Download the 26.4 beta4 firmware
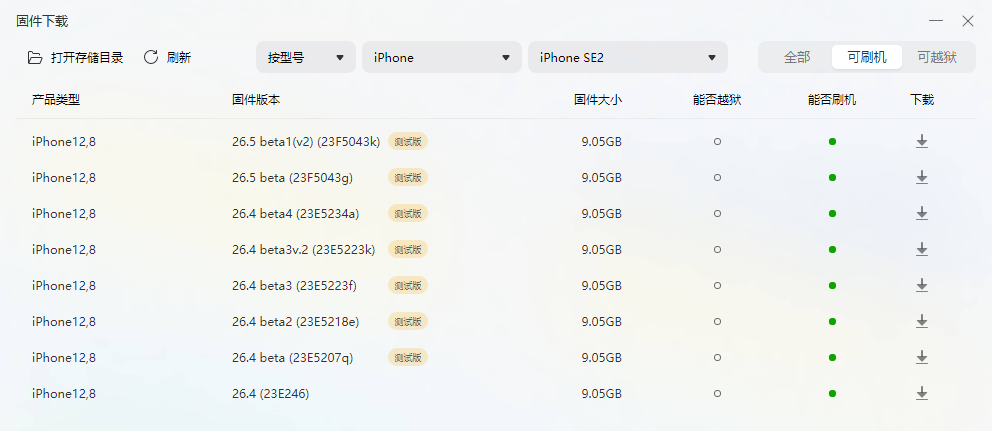The image size is (992, 431). tap(921, 214)
